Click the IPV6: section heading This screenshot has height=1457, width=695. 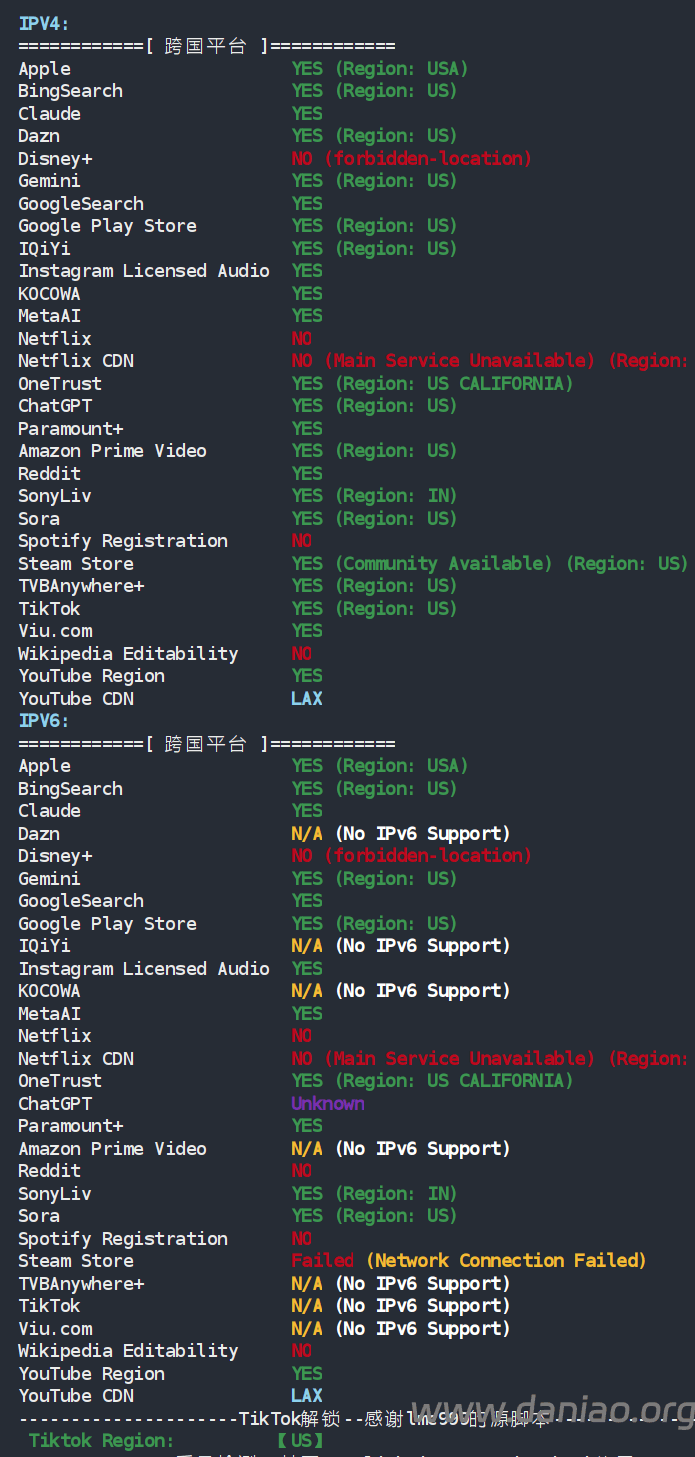coord(43,721)
